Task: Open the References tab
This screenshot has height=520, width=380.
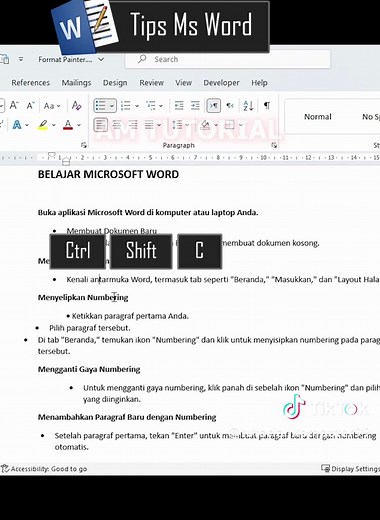Action: (31, 83)
